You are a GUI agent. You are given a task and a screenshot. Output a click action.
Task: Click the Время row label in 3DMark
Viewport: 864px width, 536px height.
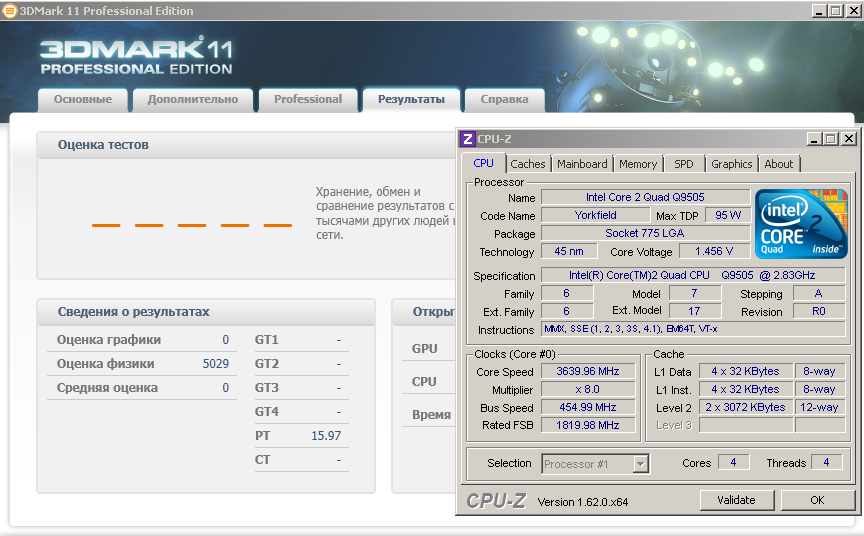tap(431, 415)
